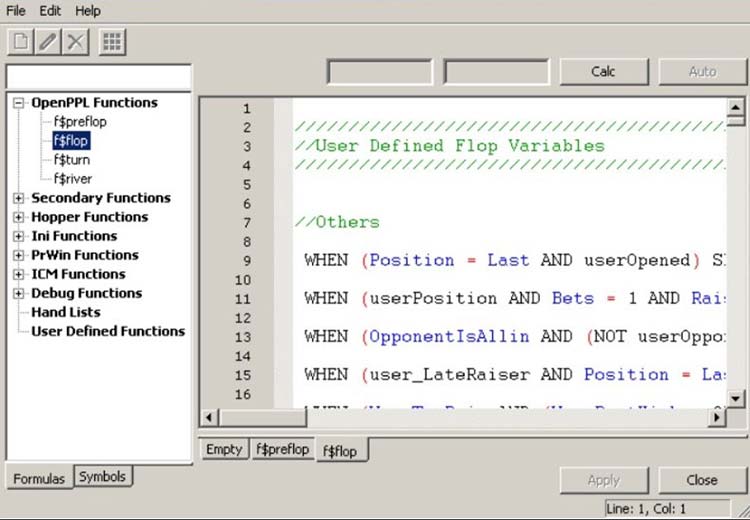Click the Close button
Viewport: 750px width, 520px height.
702,480
